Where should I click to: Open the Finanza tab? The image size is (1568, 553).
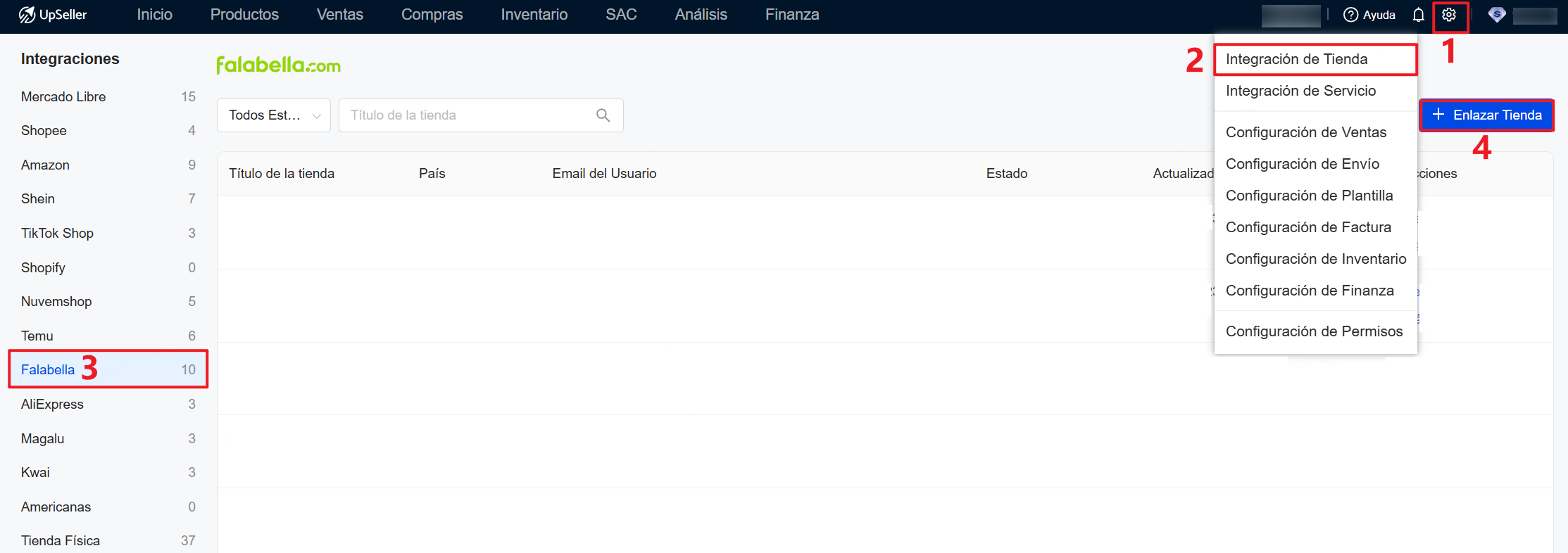tap(791, 15)
